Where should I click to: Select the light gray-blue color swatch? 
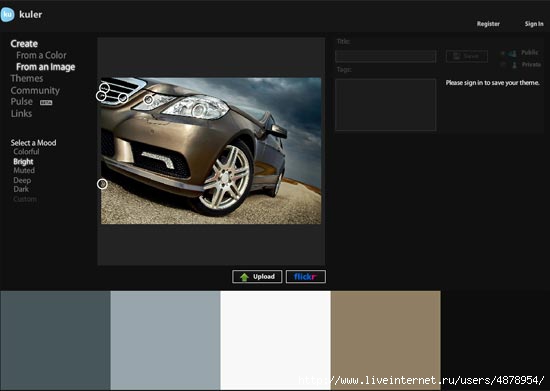pyautogui.click(x=165, y=340)
